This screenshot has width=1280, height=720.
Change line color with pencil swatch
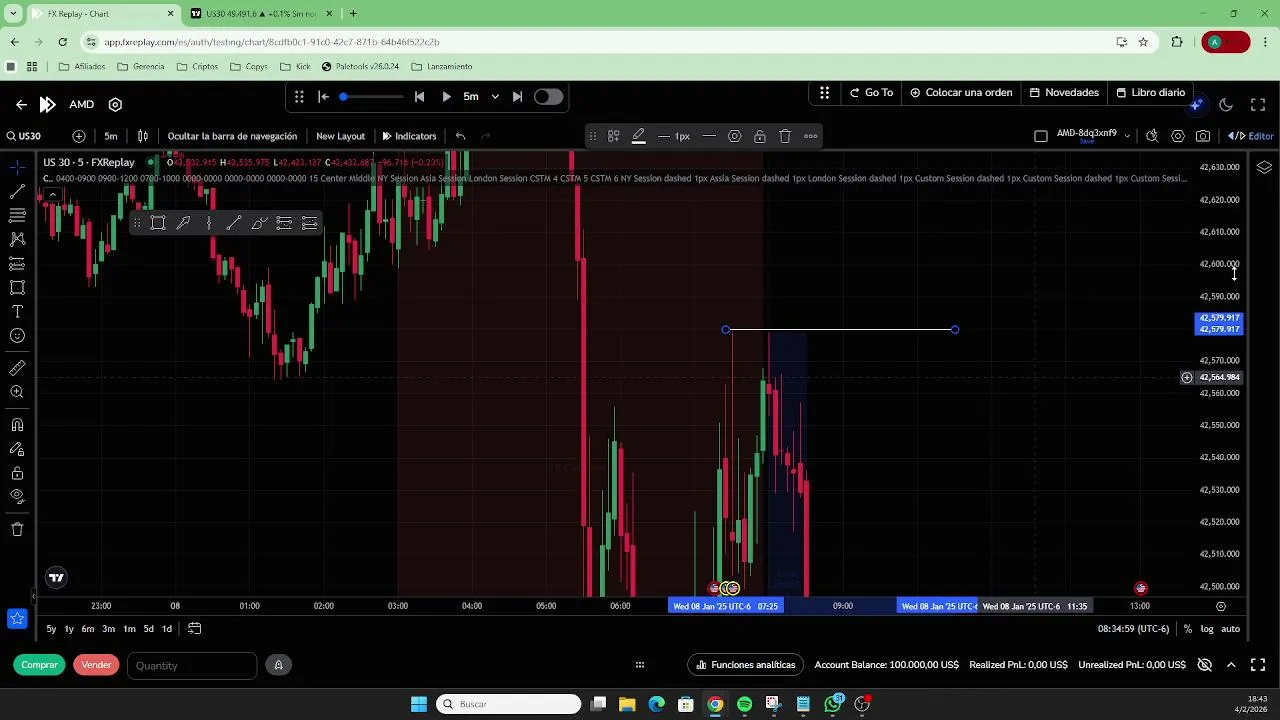tap(639, 136)
